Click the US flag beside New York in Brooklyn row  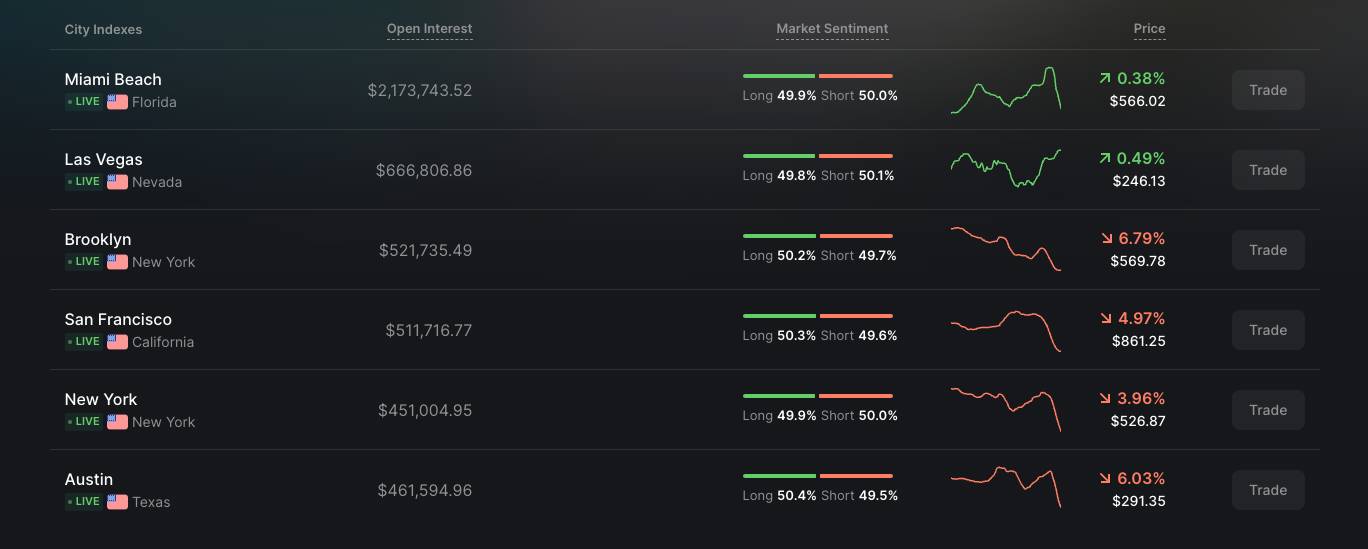pos(117,262)
